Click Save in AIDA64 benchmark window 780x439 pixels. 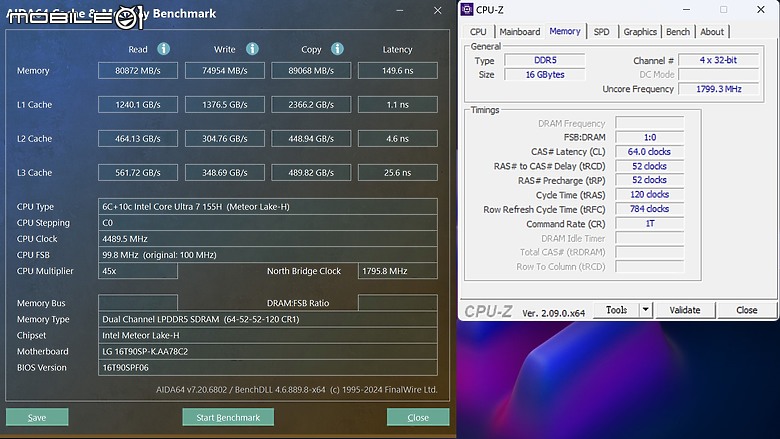pos(37,417)
